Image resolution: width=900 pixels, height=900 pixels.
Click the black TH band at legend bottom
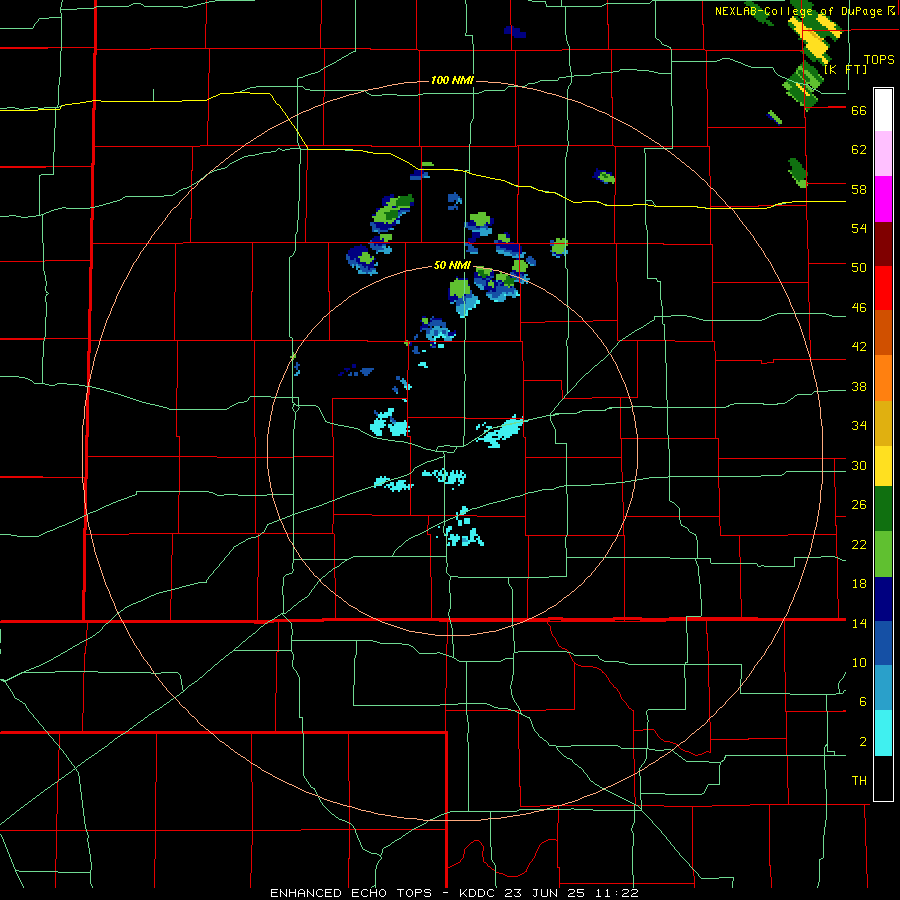pos(883,778)
